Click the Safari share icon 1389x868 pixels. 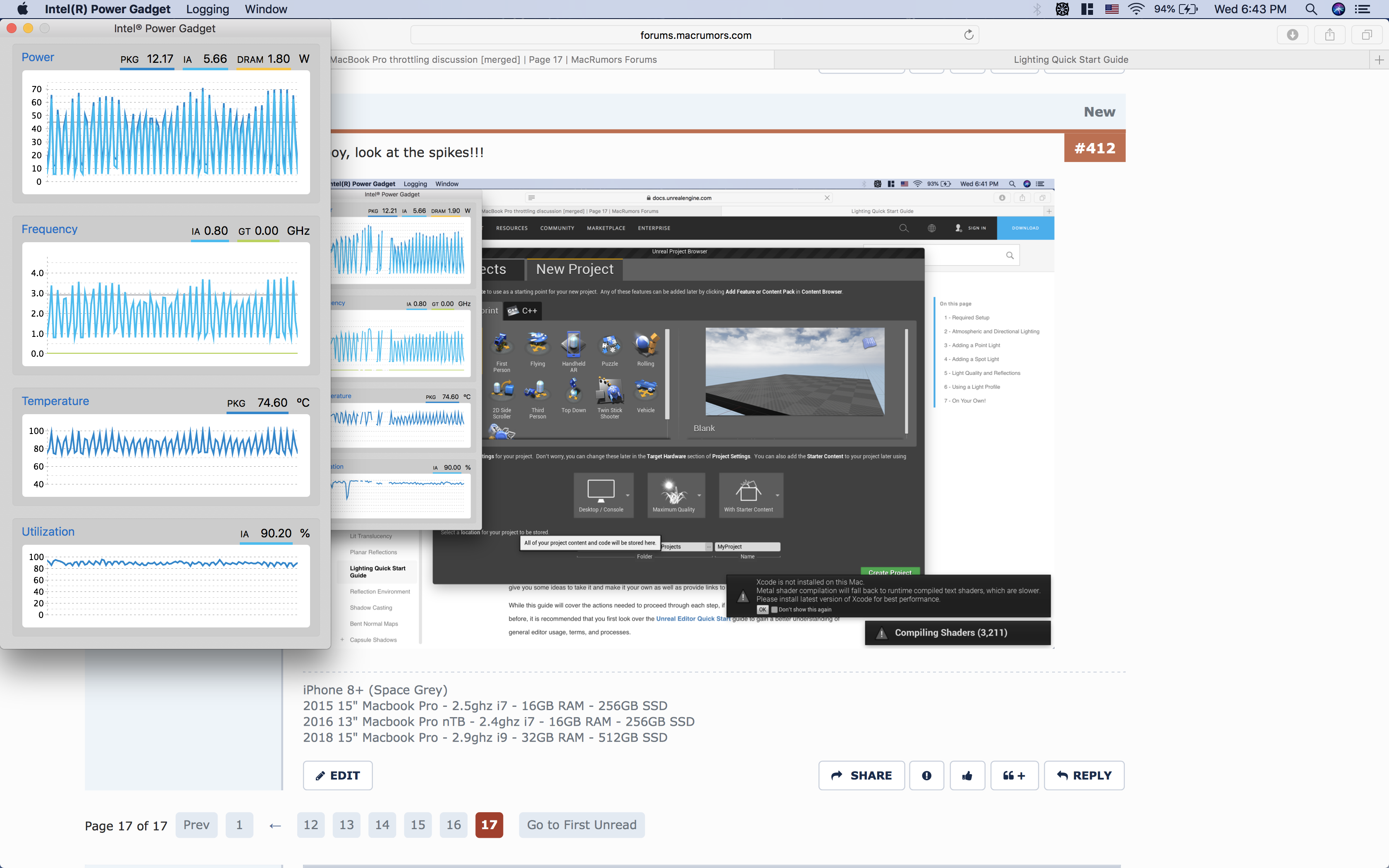coord(1330,35)
